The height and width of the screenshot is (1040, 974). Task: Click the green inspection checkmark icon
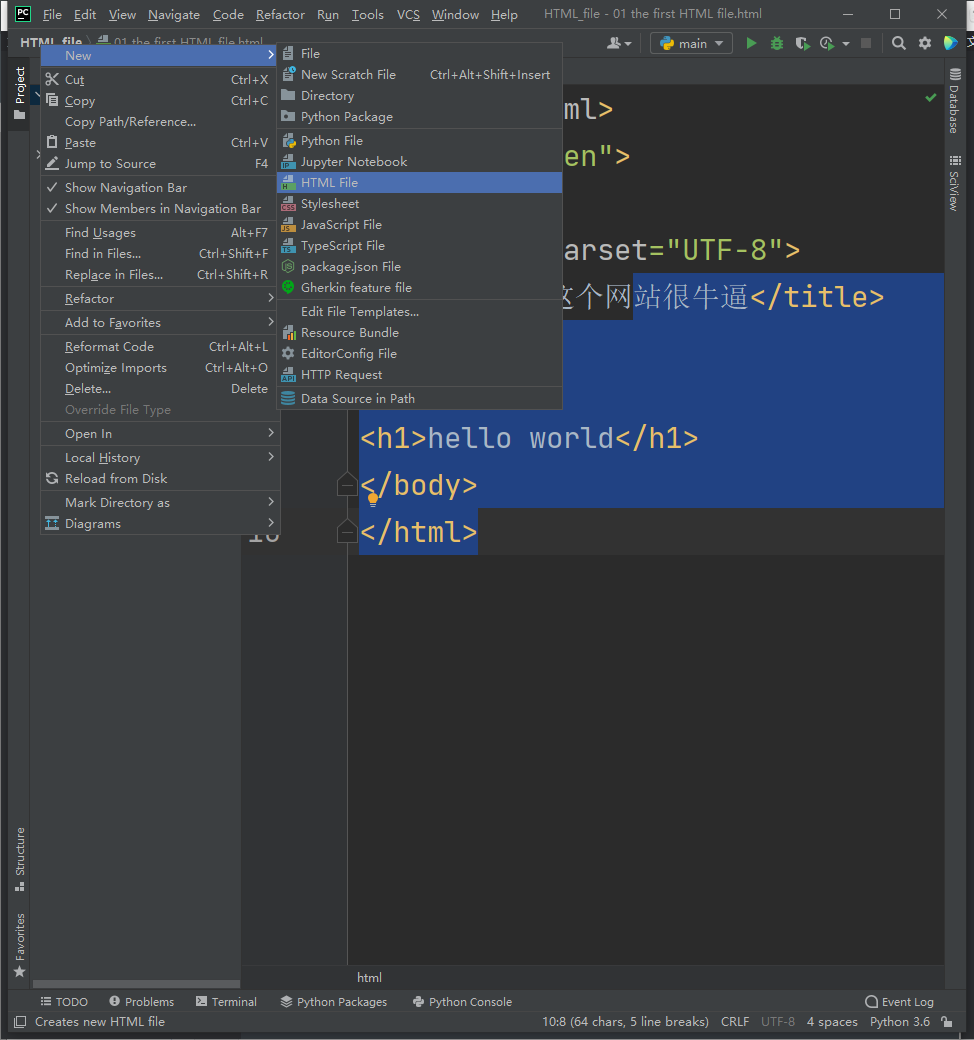click(x=931, y=98)
